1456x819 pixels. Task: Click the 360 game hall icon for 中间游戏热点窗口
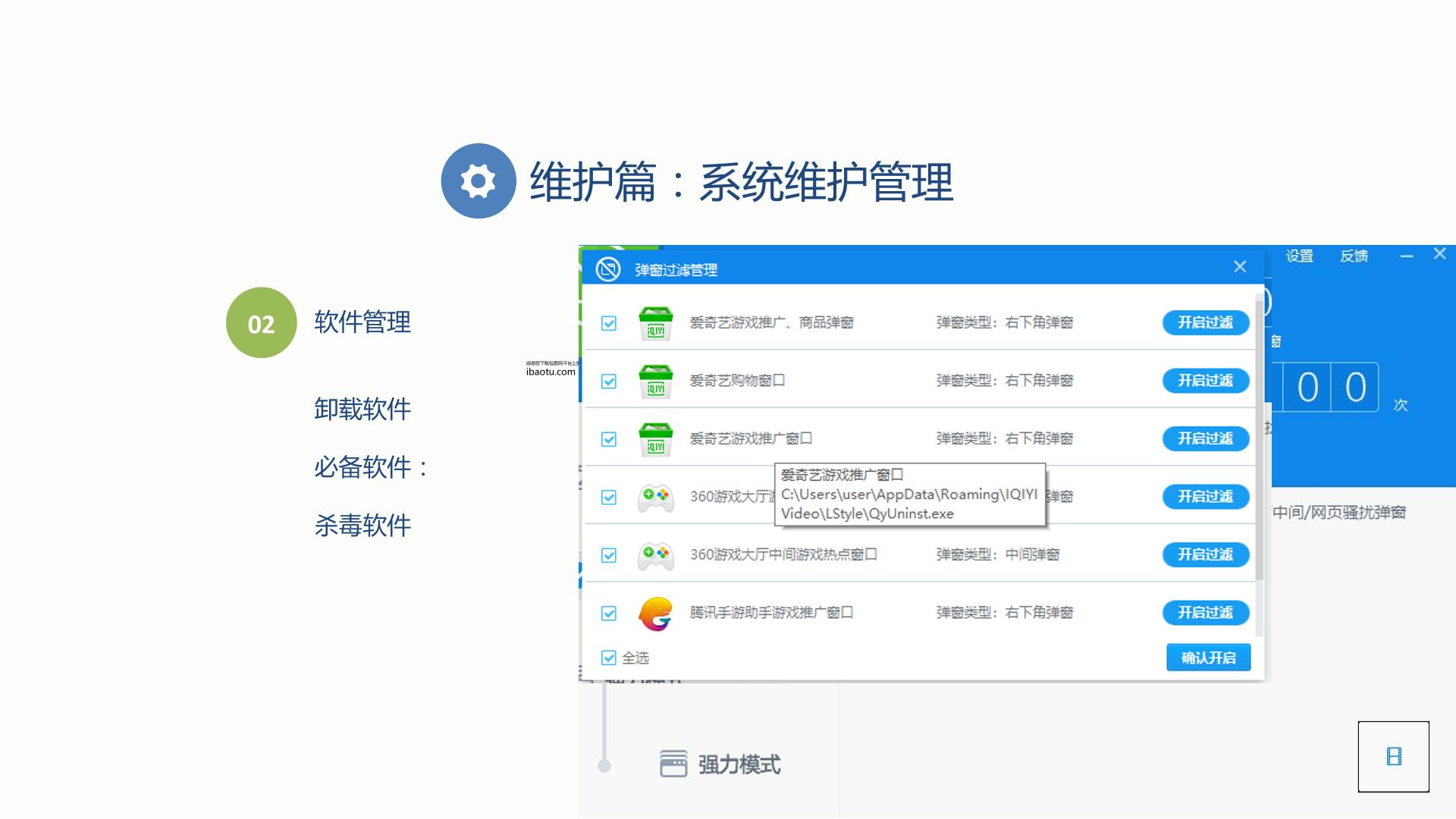[x=656, y=555]
